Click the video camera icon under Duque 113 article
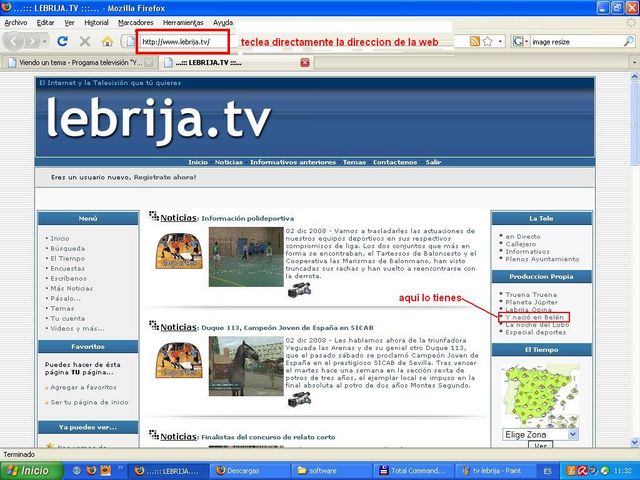This screenshot has width=640, height=480. click(x=299, y=399)
